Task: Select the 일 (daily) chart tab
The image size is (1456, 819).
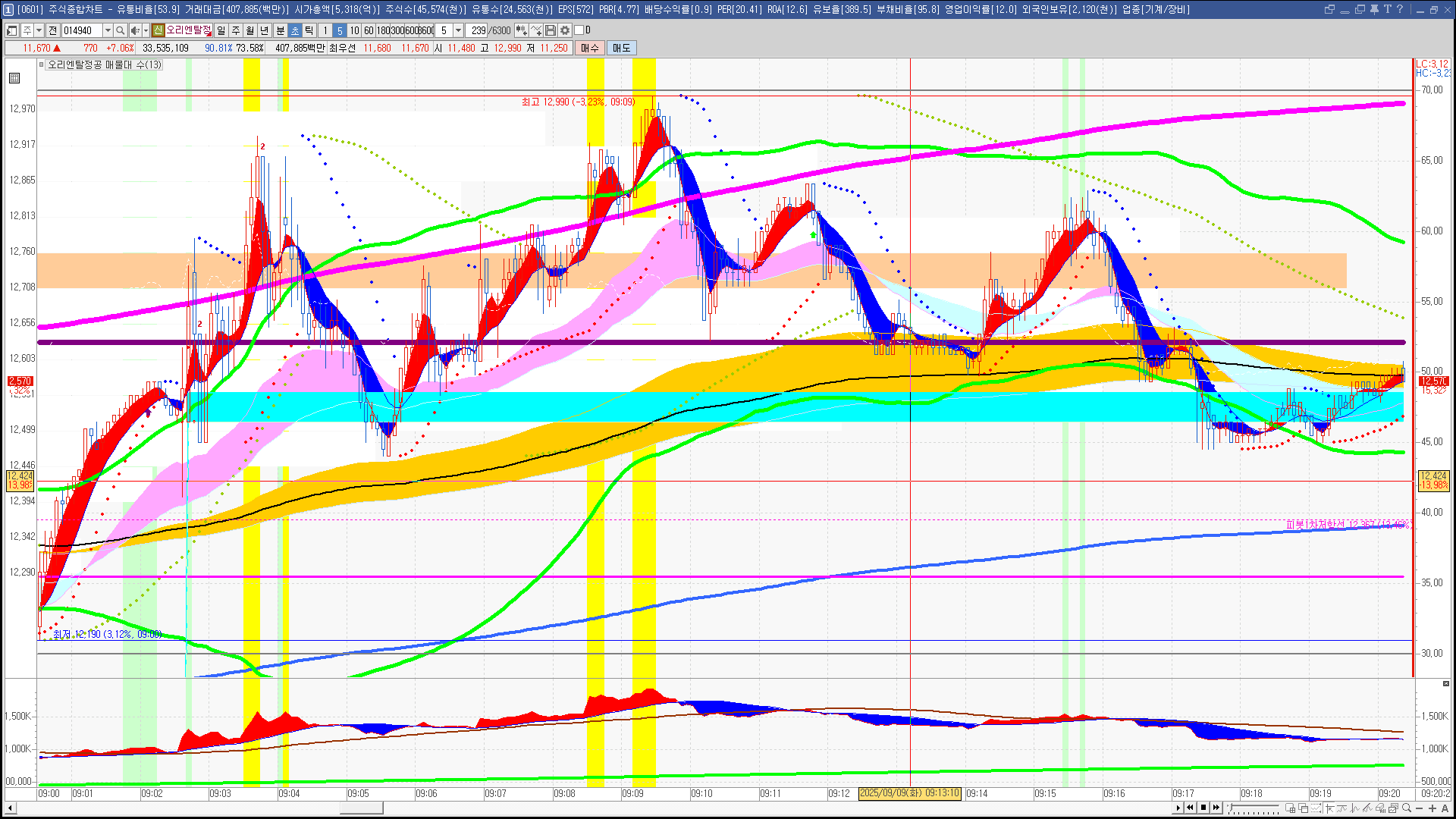Action: tap(221, 30)
